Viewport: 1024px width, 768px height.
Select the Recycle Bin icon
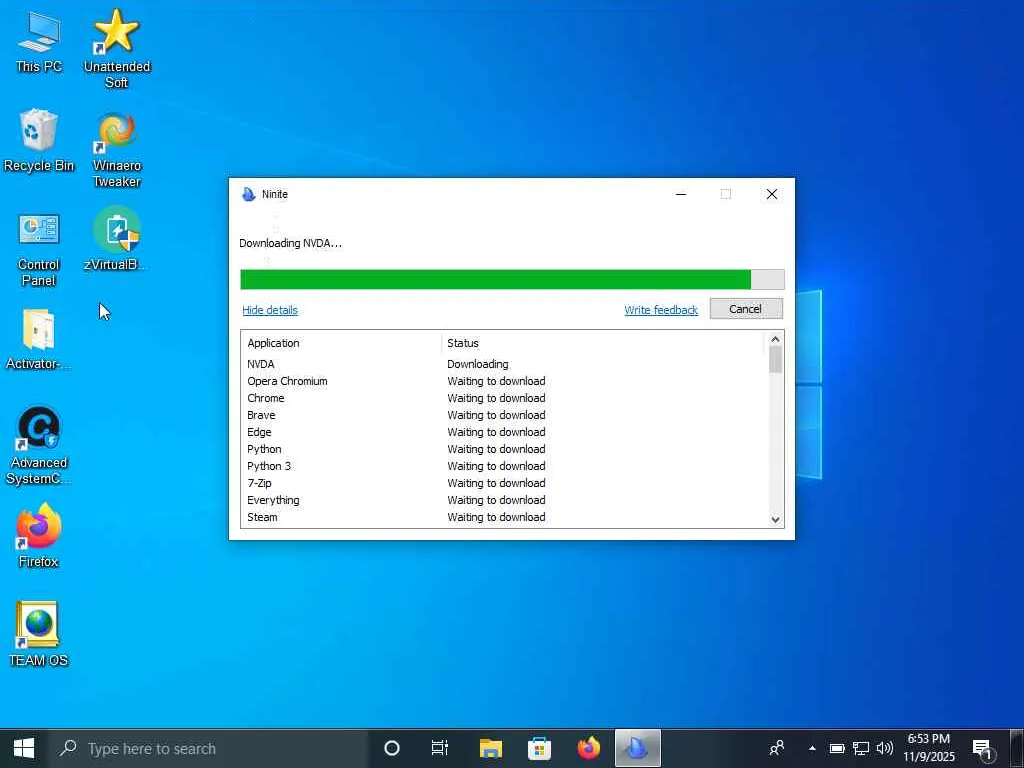pos(39,140)
